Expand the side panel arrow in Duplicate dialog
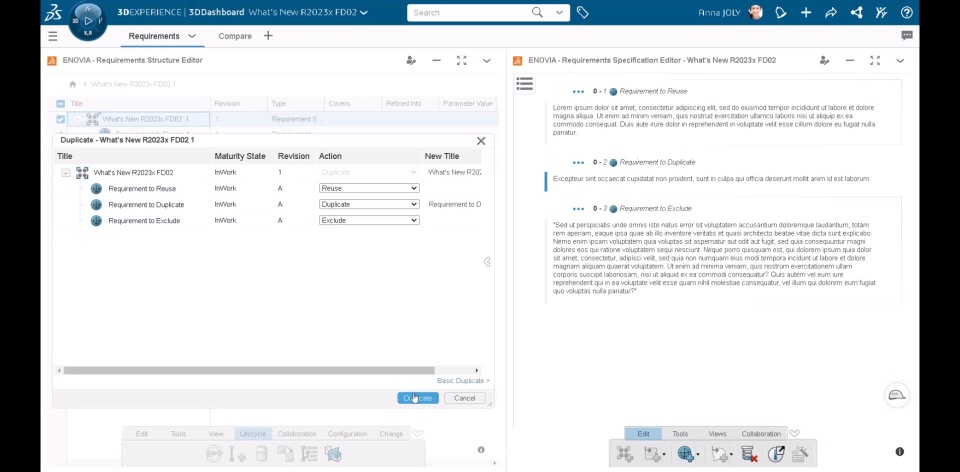Screen dimensions: 960x472 click(x=487, y=262)
